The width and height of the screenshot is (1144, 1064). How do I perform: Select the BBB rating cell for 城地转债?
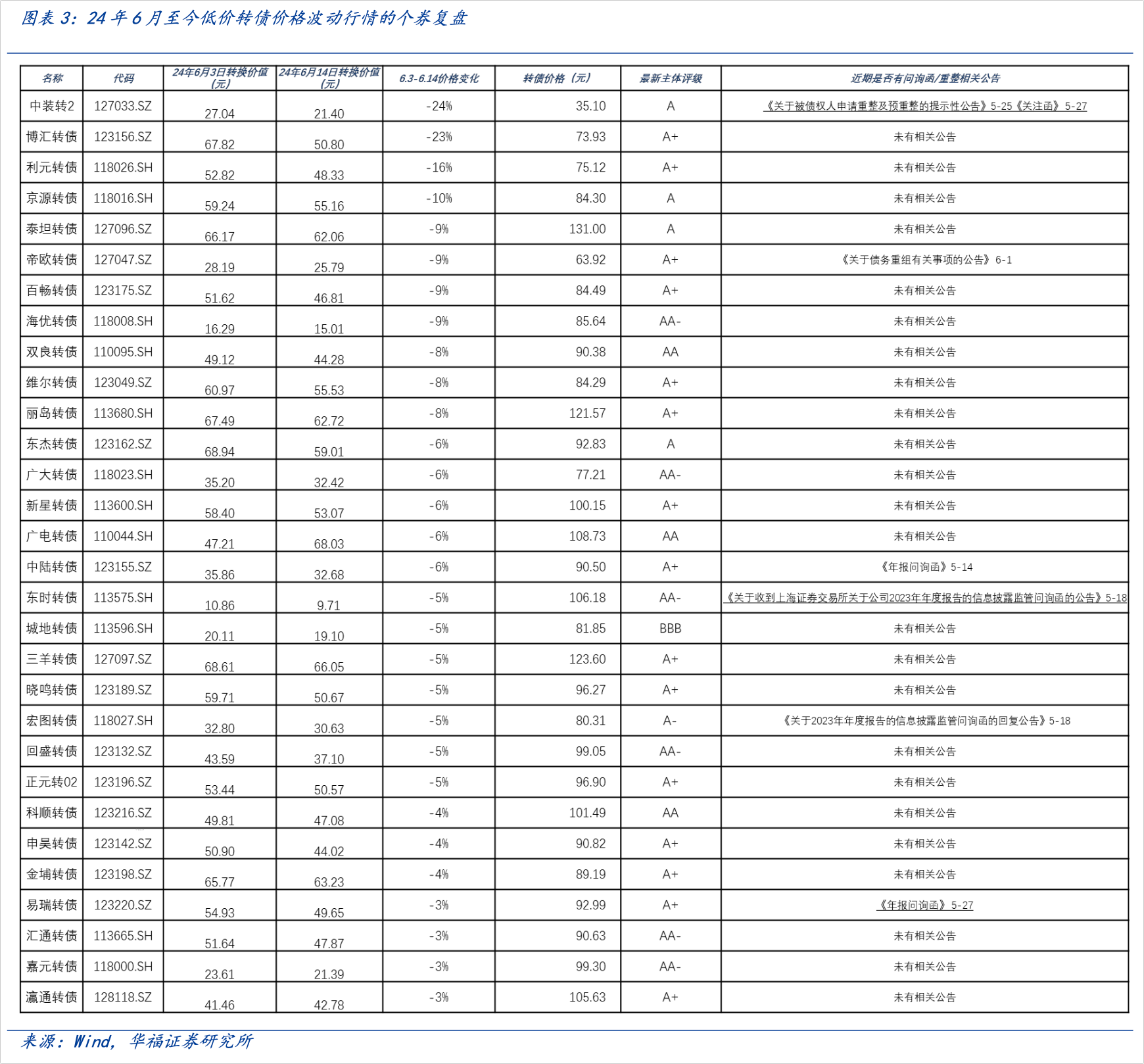pos(670,629)
